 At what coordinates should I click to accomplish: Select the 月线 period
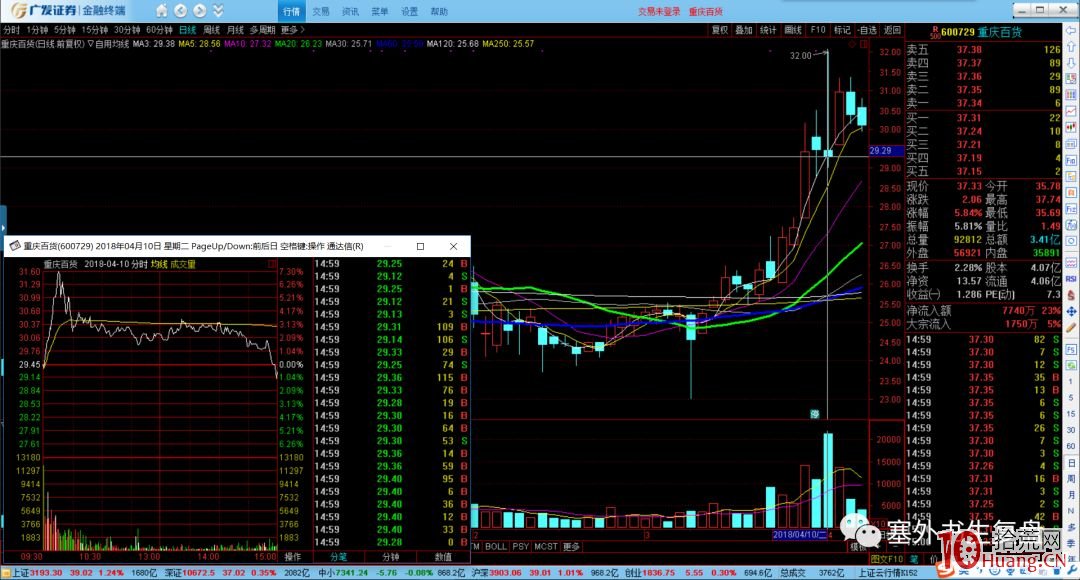tap(236, 30)
